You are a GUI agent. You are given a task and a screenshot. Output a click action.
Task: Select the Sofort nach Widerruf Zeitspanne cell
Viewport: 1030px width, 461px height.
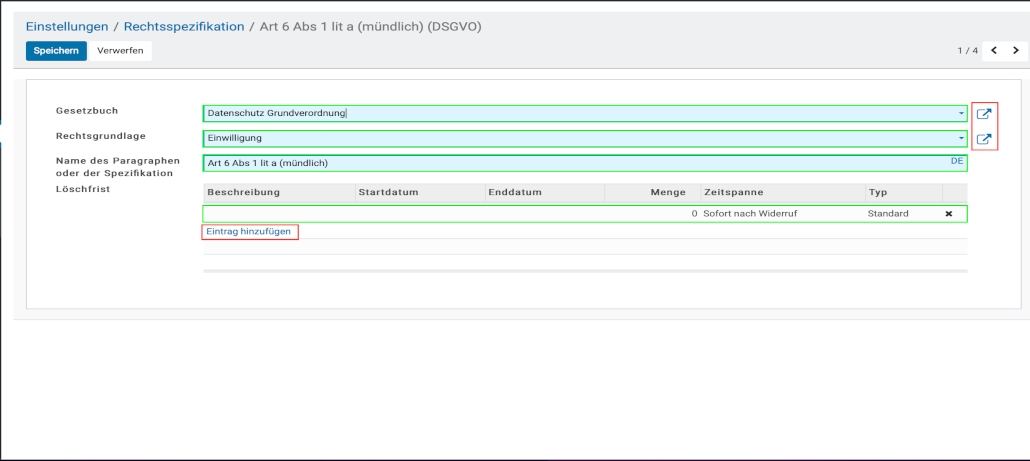click(x=750, y=214)
